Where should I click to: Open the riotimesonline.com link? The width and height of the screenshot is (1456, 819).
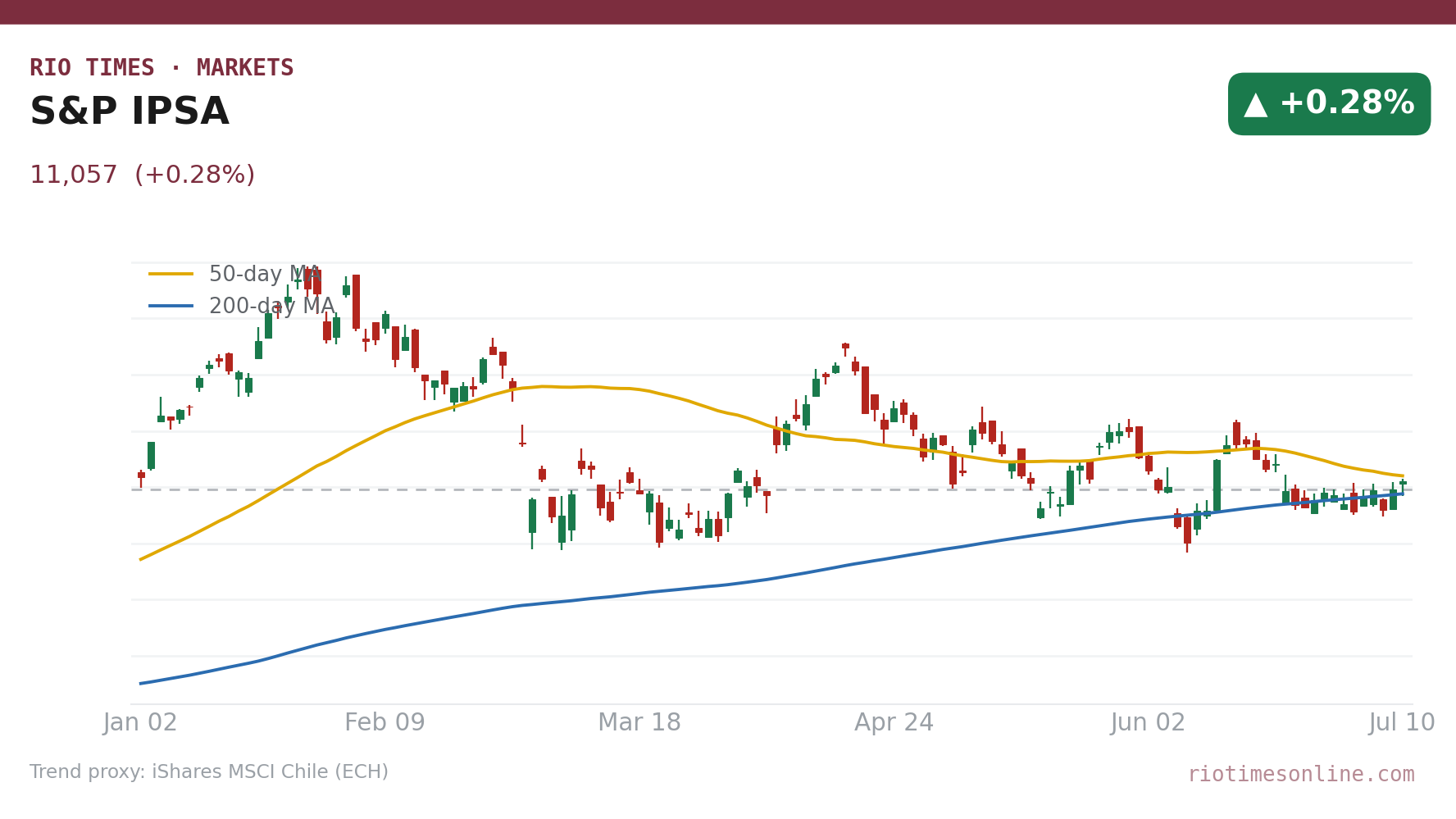1301,775
